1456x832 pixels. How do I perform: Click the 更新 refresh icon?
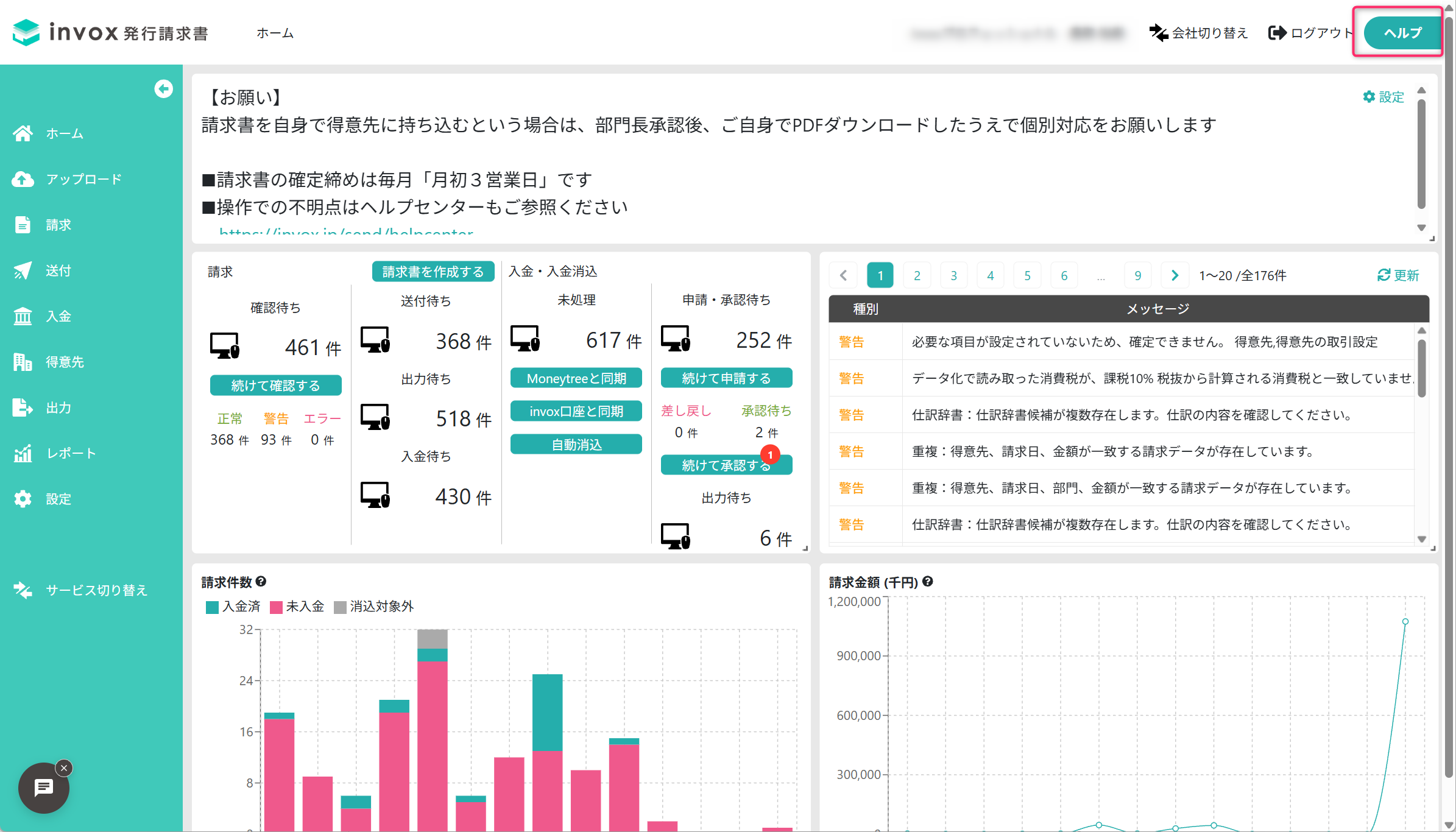(x=1384, y=275)
